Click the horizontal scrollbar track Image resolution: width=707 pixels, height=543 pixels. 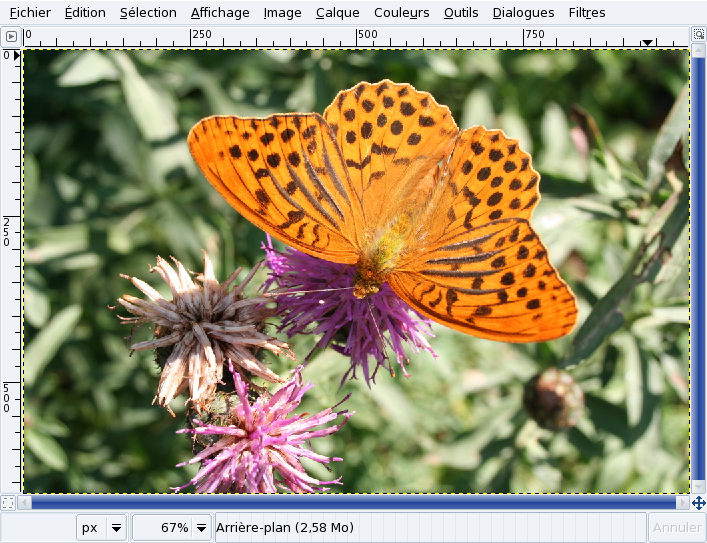click(x=354, y=502)
